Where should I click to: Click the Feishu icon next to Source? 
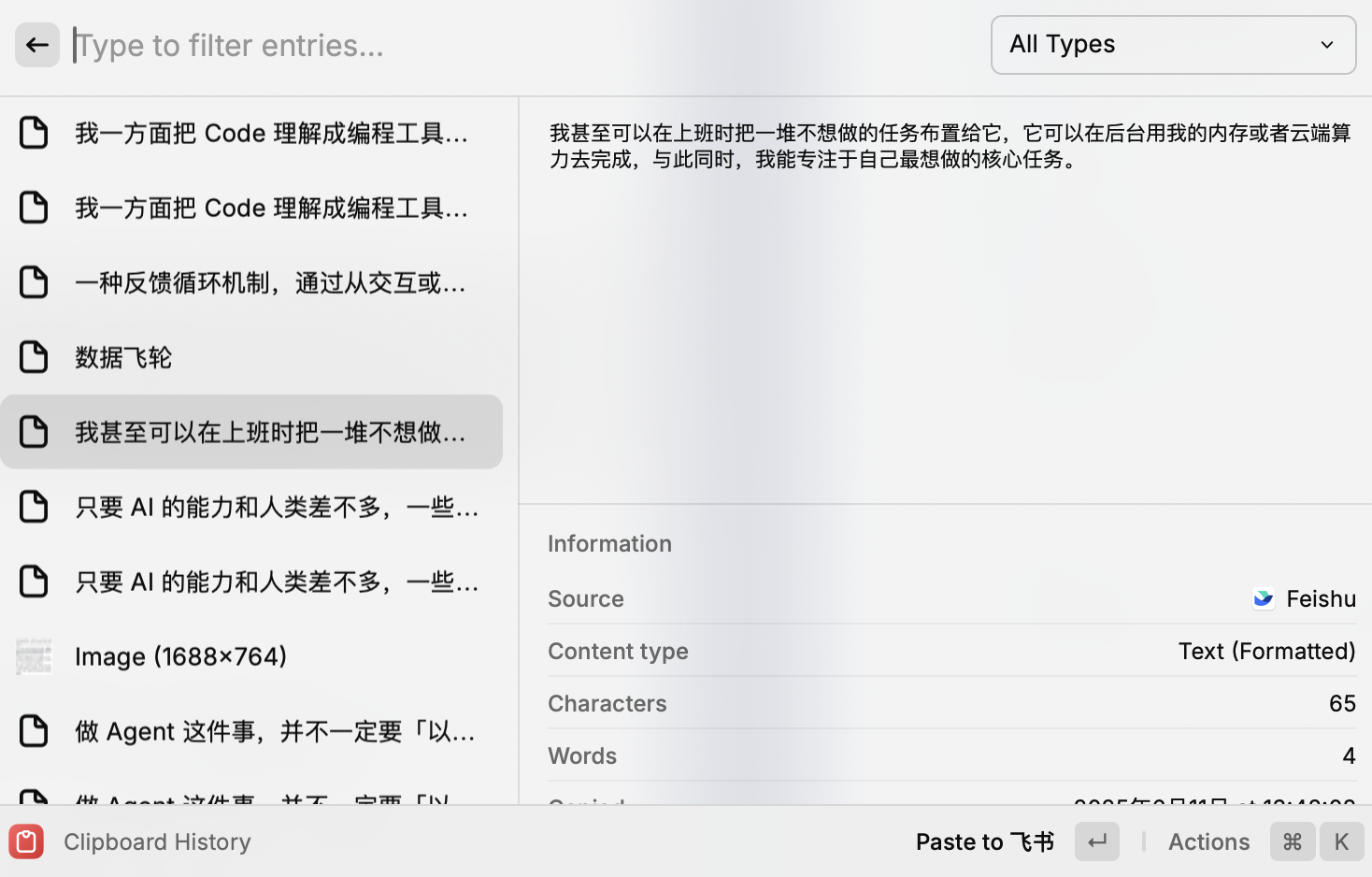tap(1263, 598)
